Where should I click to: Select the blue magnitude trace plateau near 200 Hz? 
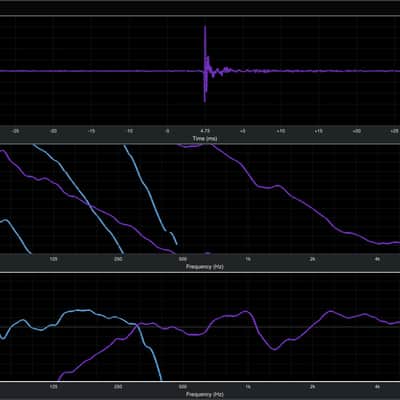[x=80, y=311]
